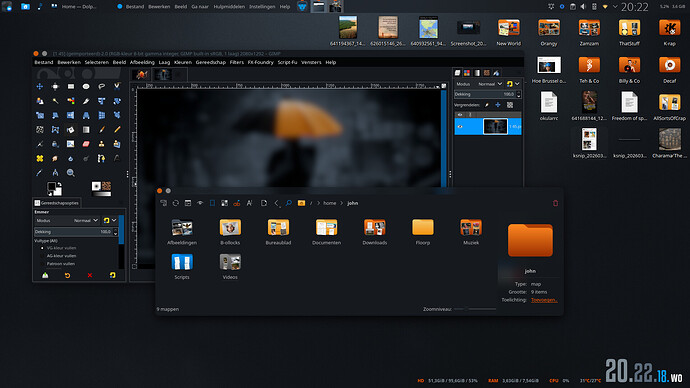Select the Zoom magnifier tool in GIMP
Screen dimensions: 690x388
tap(70, 173)
